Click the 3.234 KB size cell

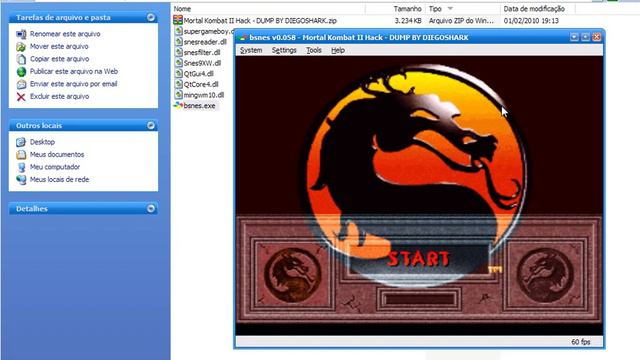tap(408, 20)
